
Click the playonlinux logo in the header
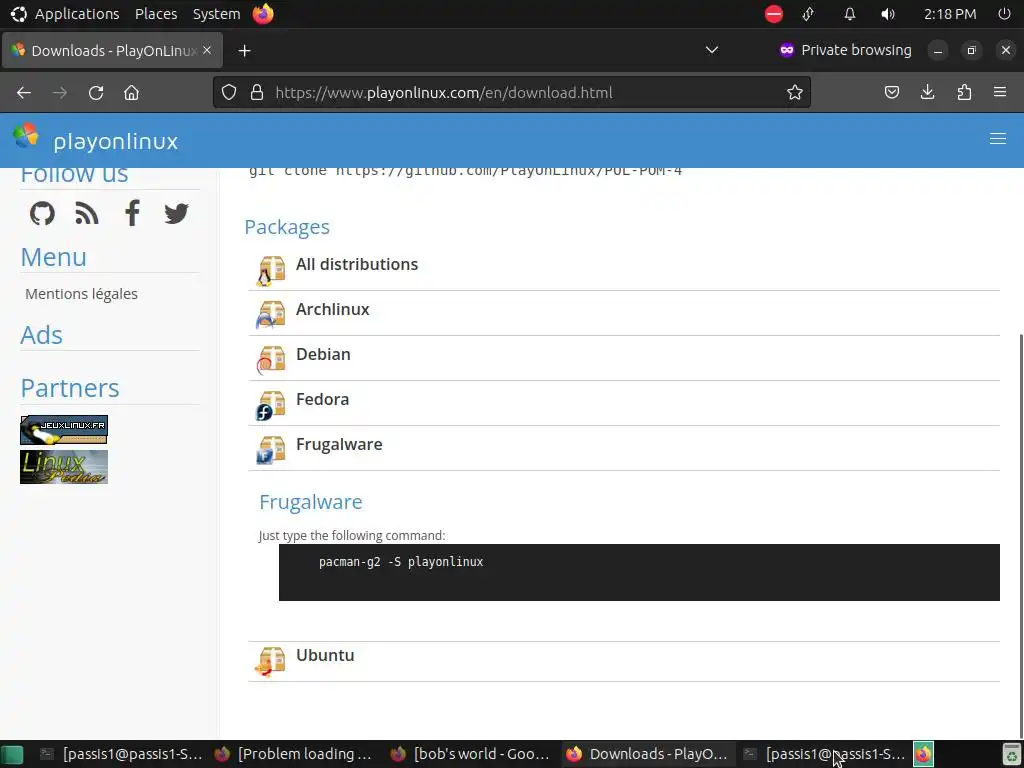coord(26,136)
